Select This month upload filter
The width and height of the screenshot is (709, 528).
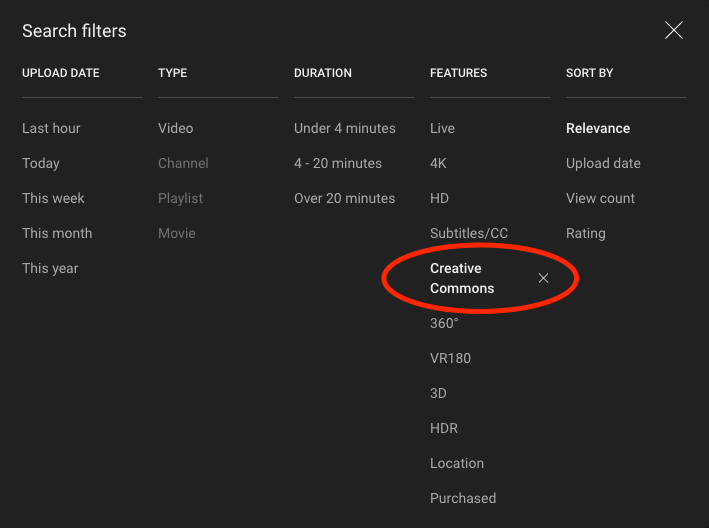[x=57, y=233]
